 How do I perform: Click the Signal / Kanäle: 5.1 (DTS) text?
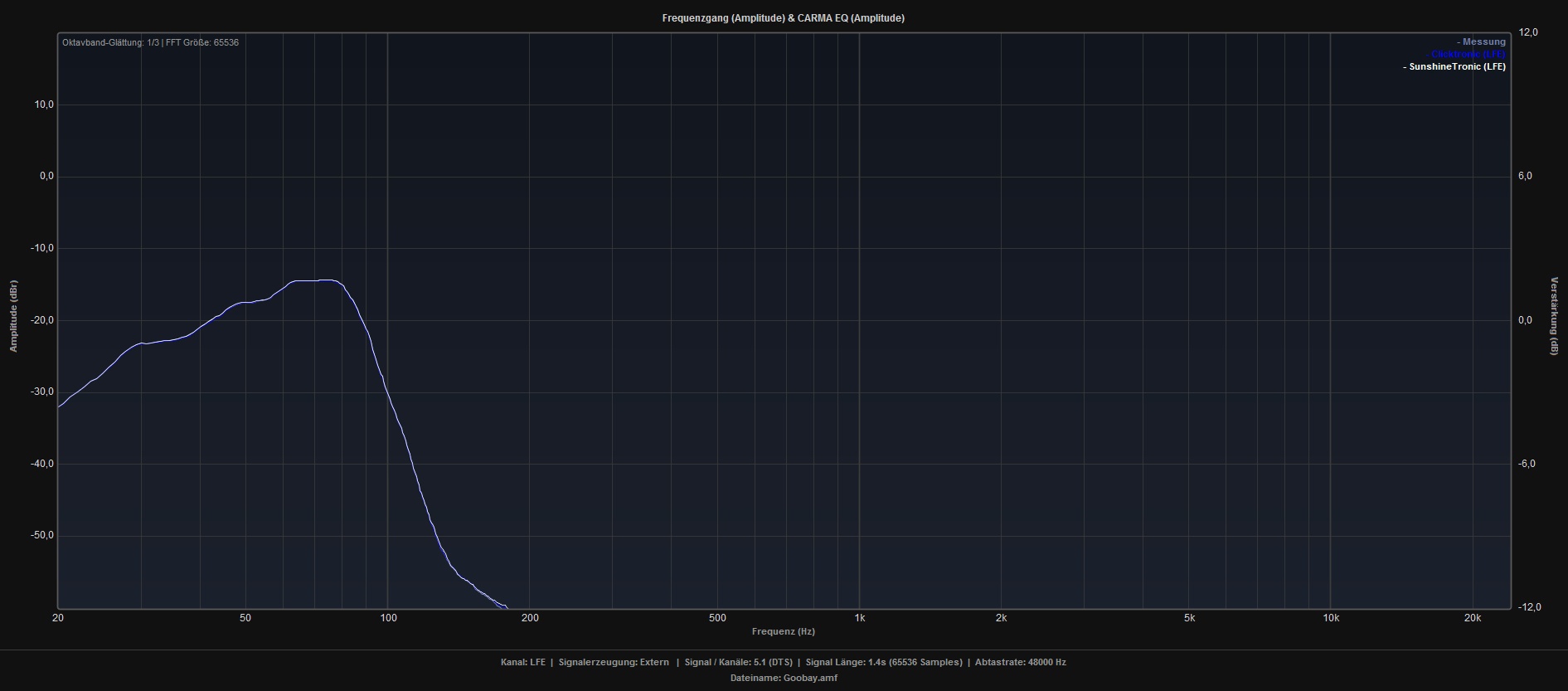738,662
